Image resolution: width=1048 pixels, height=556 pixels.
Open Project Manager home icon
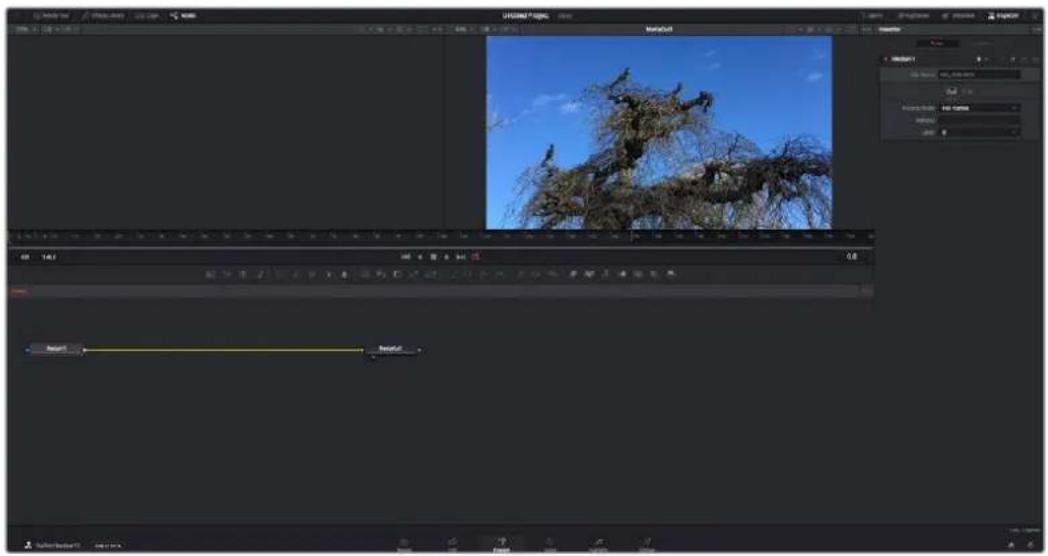[x=1011, y=545]
